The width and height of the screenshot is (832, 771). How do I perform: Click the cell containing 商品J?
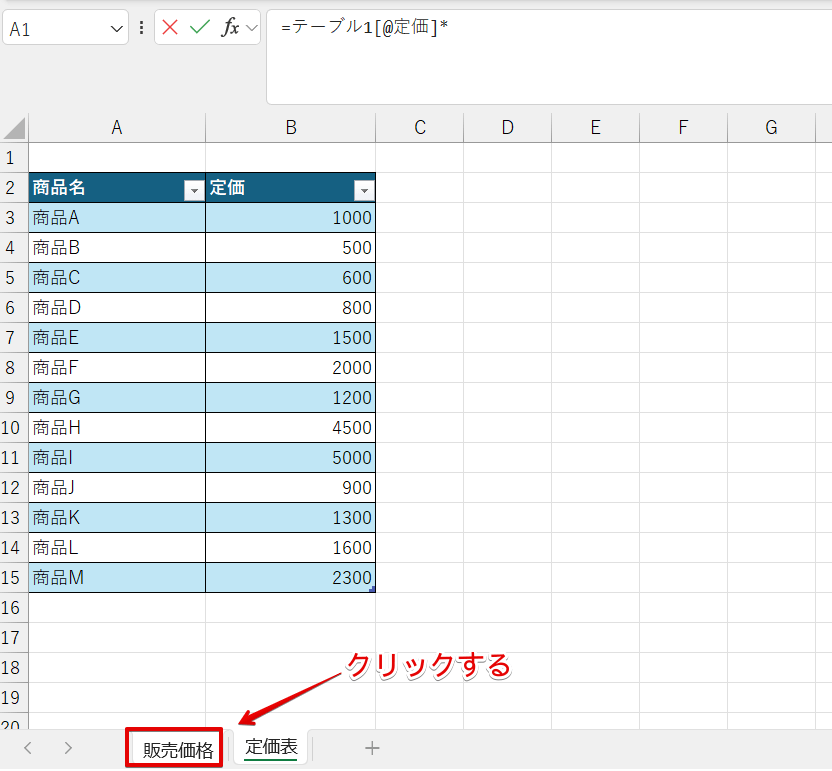coord(117,488)
